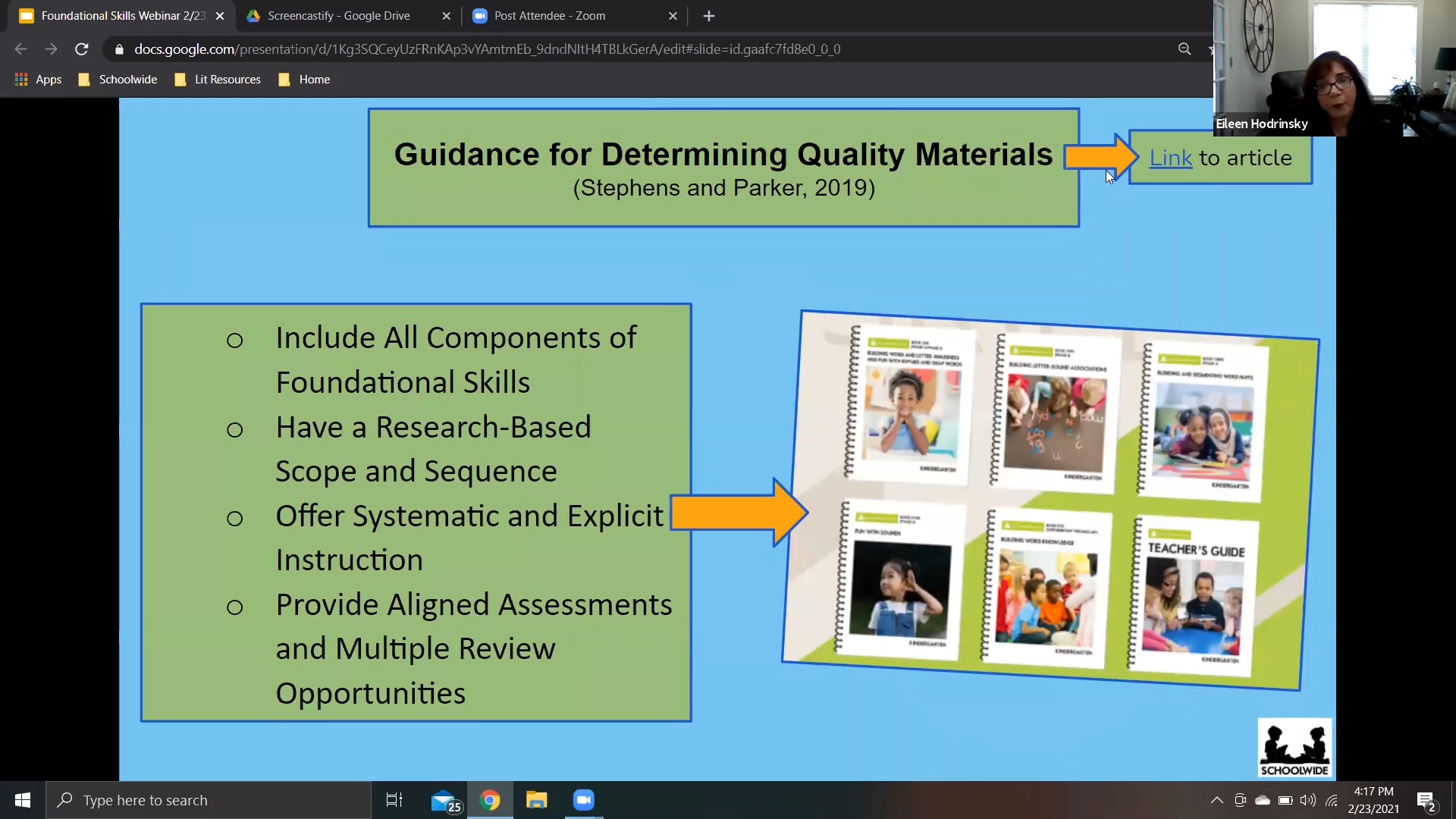Click the Systematic and Explicit Instruction bullet
Screen dimensions: 1456x819
coord(469,538)
